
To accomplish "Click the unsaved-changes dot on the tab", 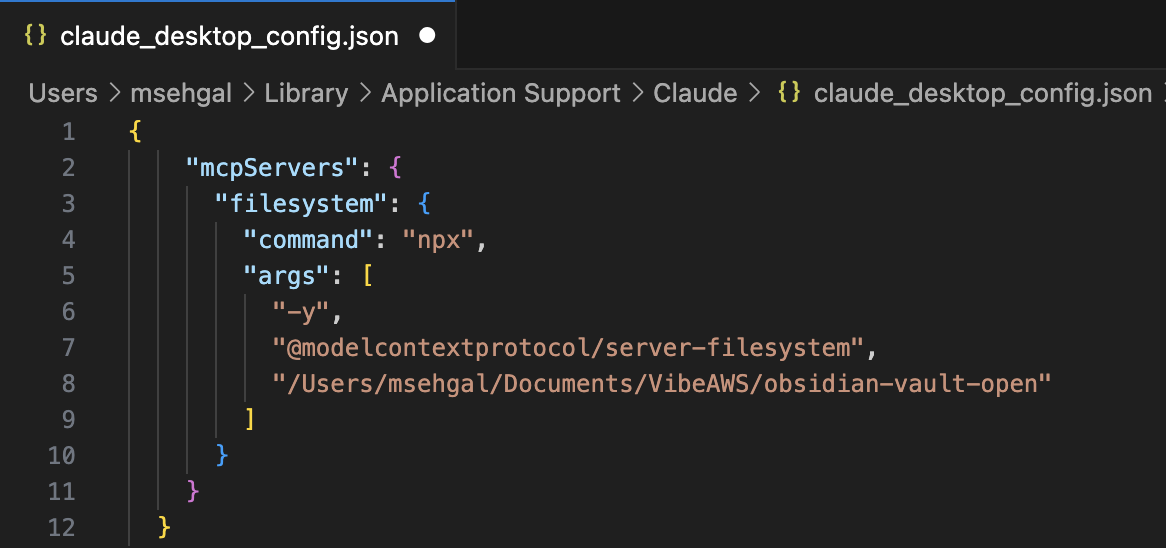I will point(427,37).
